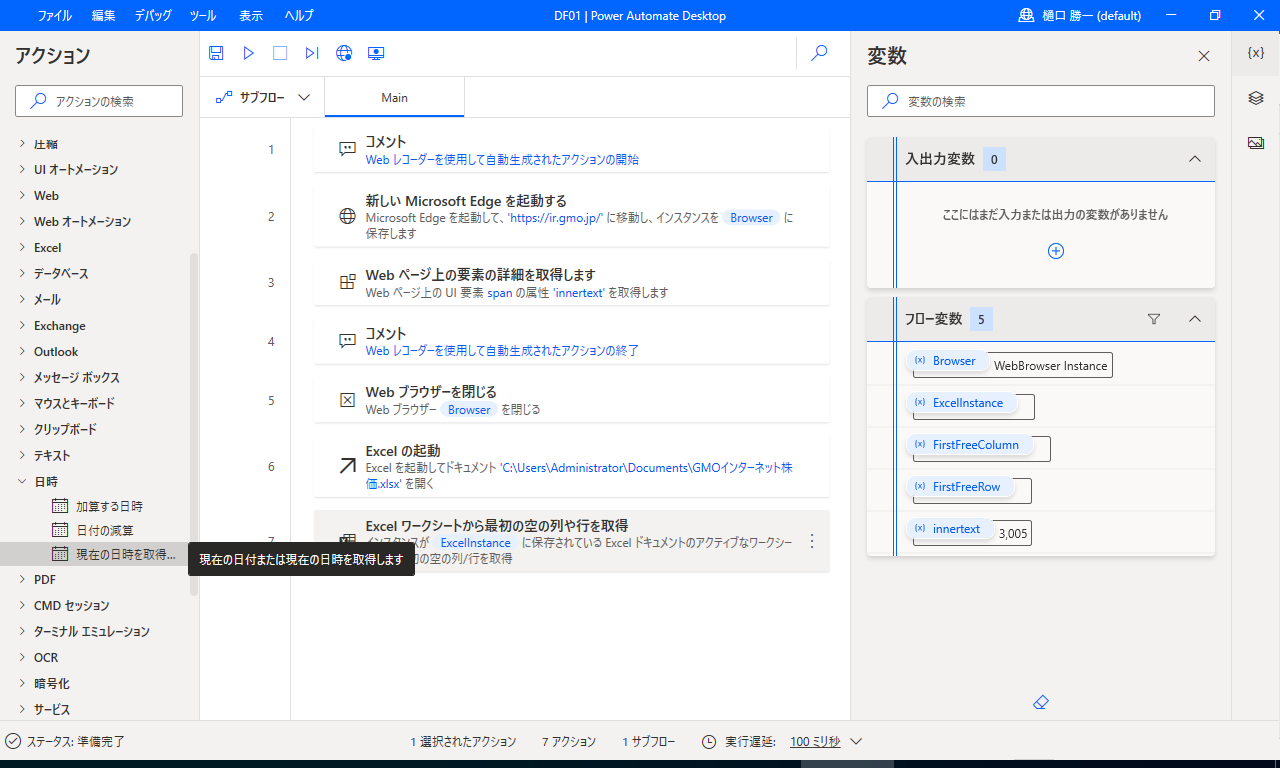Expand the UI オートメーション group
This screenshot has width=1280, height=768.
pos(23,169)
